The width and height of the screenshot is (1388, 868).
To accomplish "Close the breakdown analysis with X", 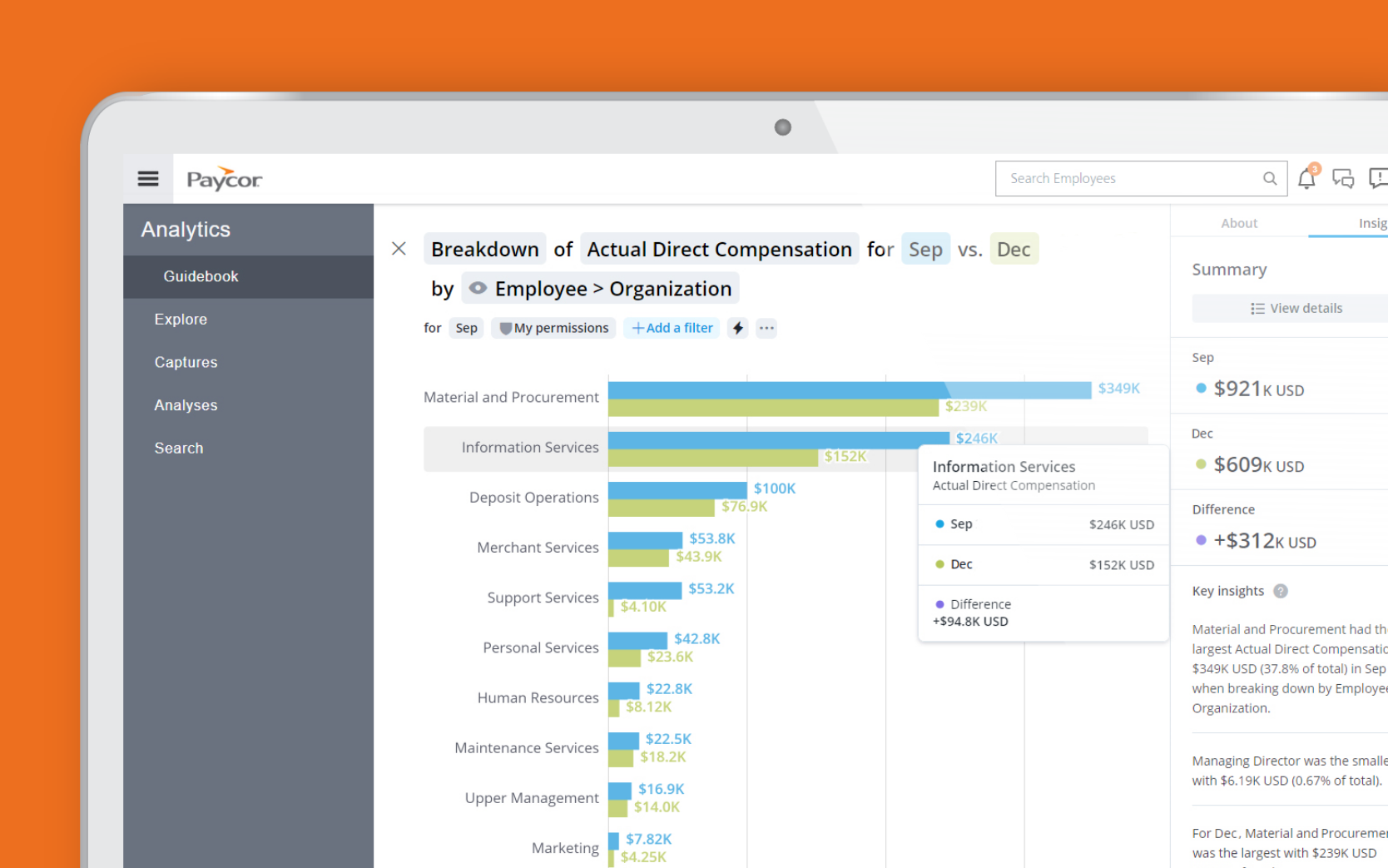I will [x=399, y=248].
